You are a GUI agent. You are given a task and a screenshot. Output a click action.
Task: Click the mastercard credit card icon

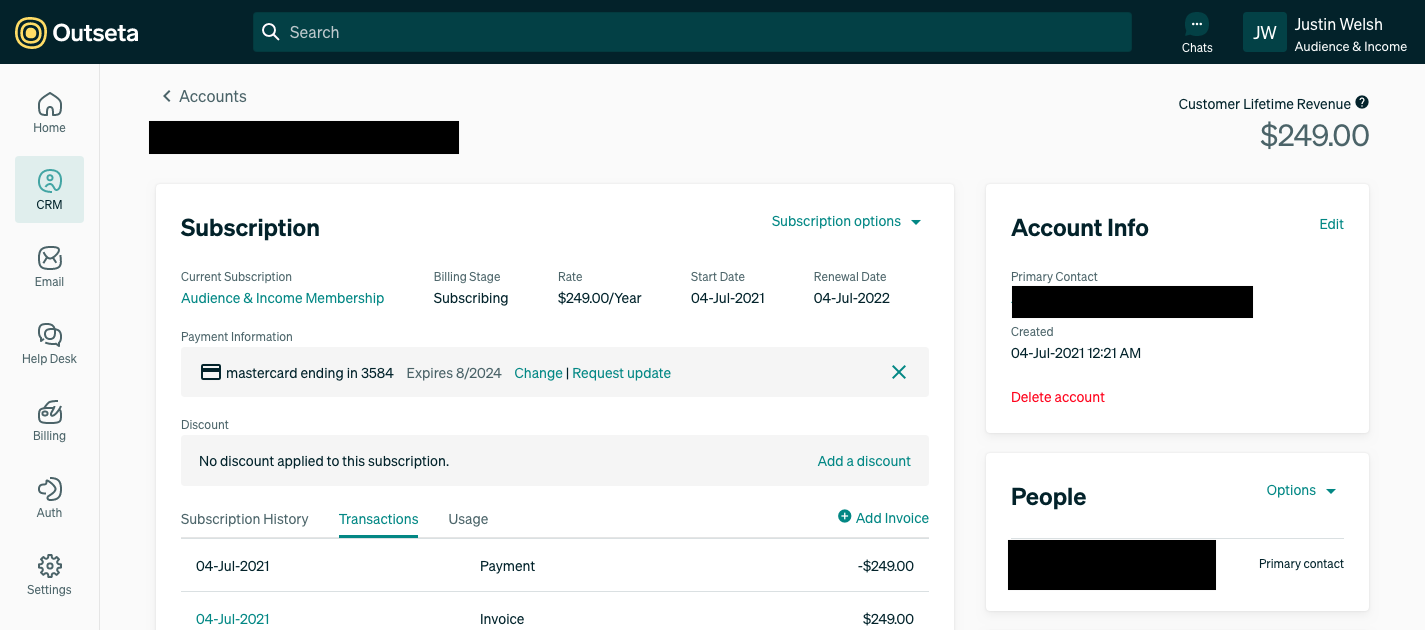click(210, 373)
